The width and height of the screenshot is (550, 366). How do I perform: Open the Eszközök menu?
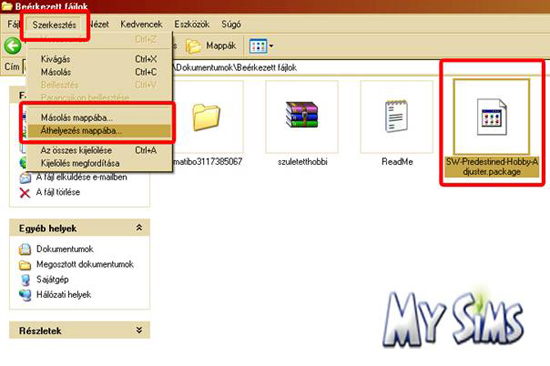(x=192, y=24)
